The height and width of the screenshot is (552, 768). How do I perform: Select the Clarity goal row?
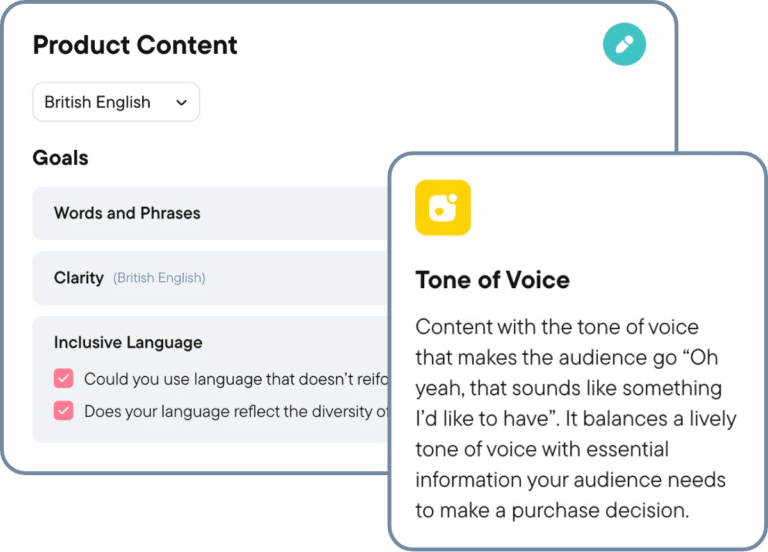[79, 278]
